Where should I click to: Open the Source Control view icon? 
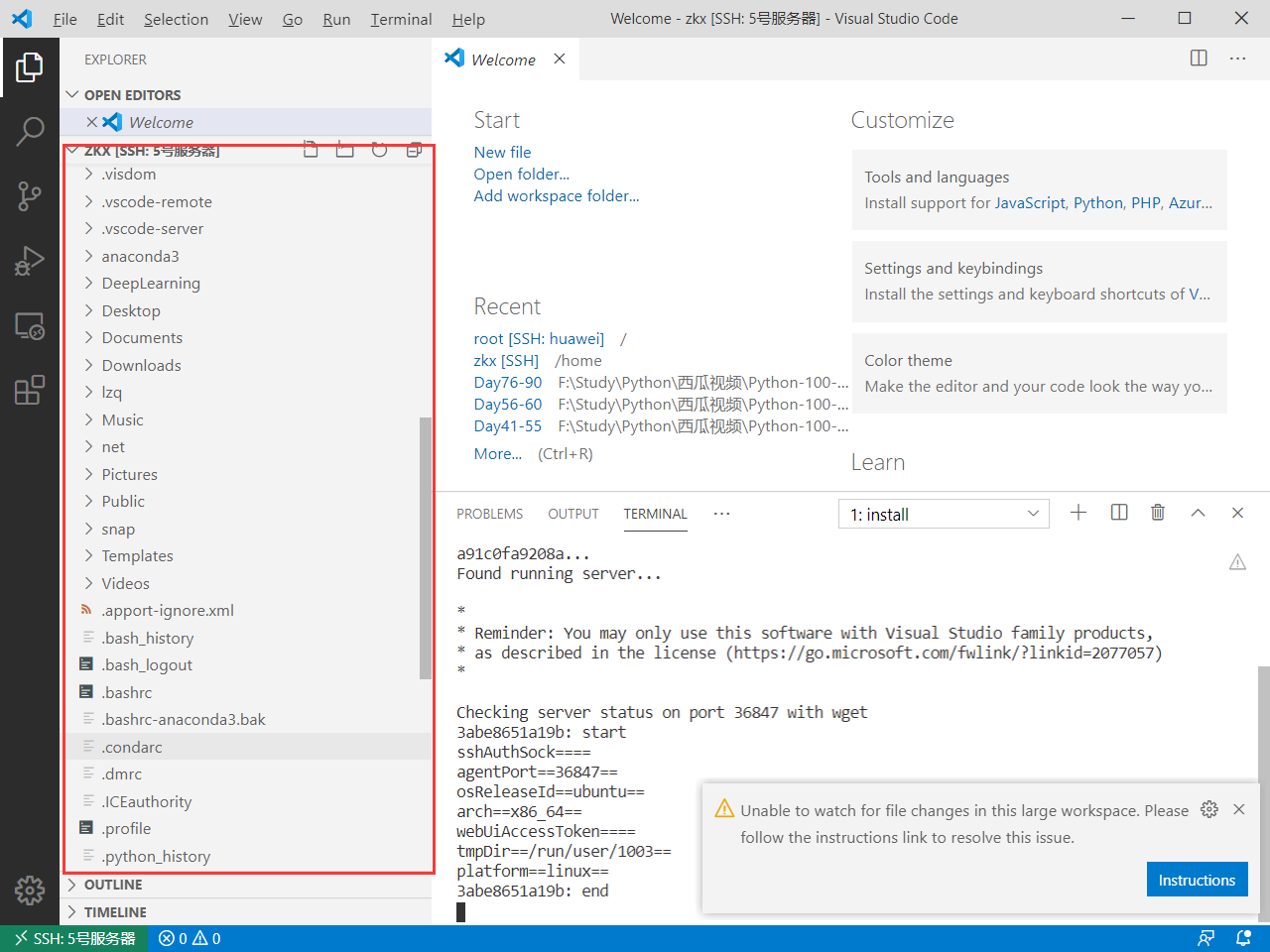click(x=30, y=195)
